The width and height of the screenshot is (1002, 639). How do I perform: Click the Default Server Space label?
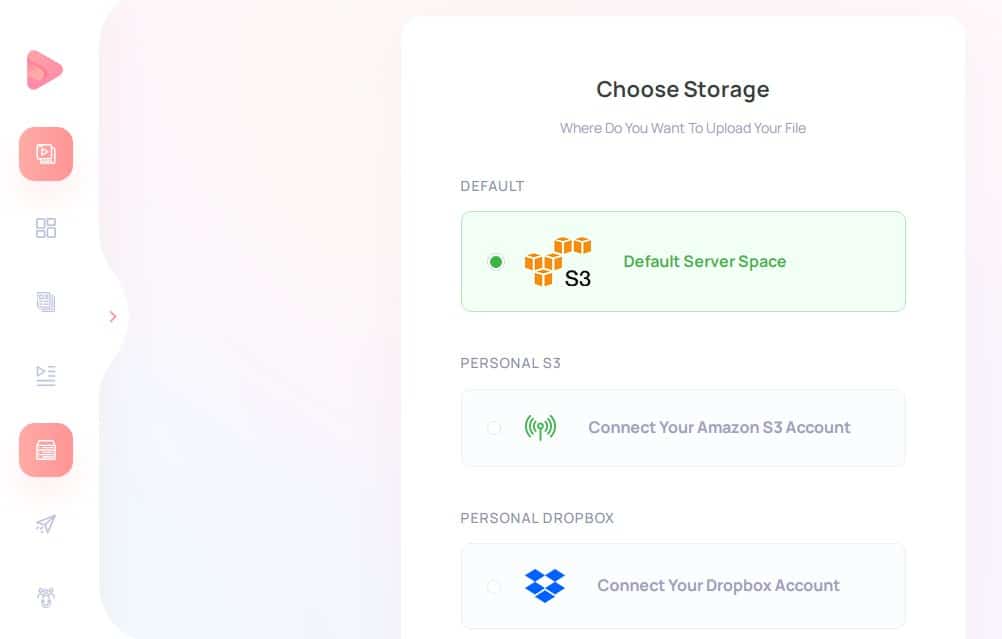pyautogui.click(x=705, y=261)
